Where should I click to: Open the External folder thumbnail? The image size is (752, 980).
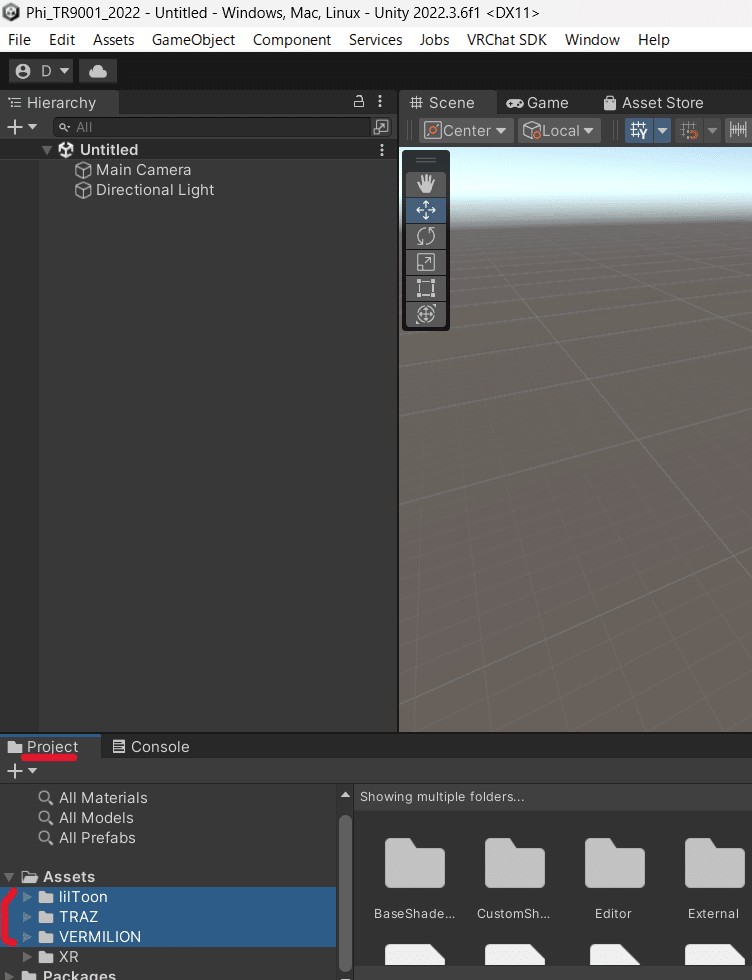(x=714, y=863)
